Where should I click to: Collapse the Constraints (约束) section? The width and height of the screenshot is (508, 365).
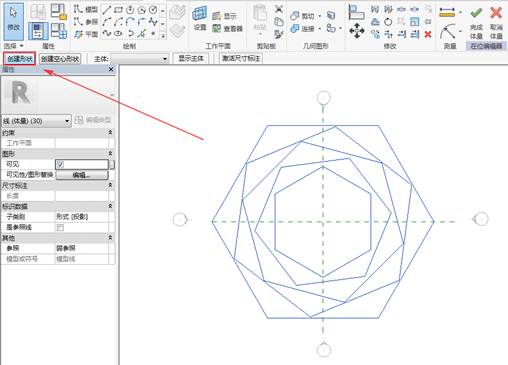coord(110,133)
